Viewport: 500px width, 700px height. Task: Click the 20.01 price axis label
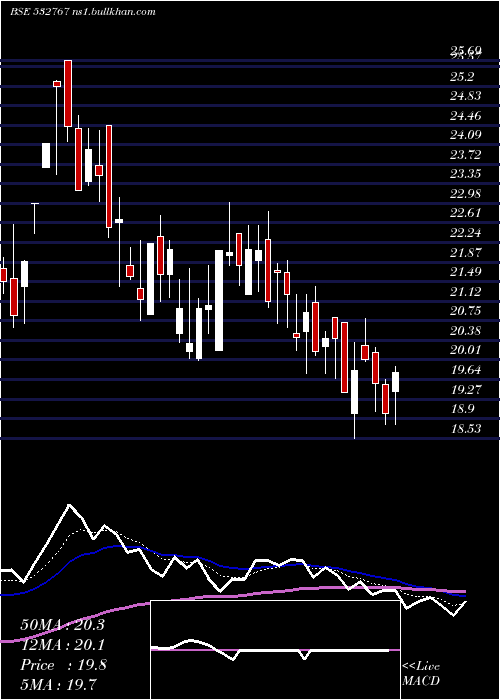(x=466, y=349)
